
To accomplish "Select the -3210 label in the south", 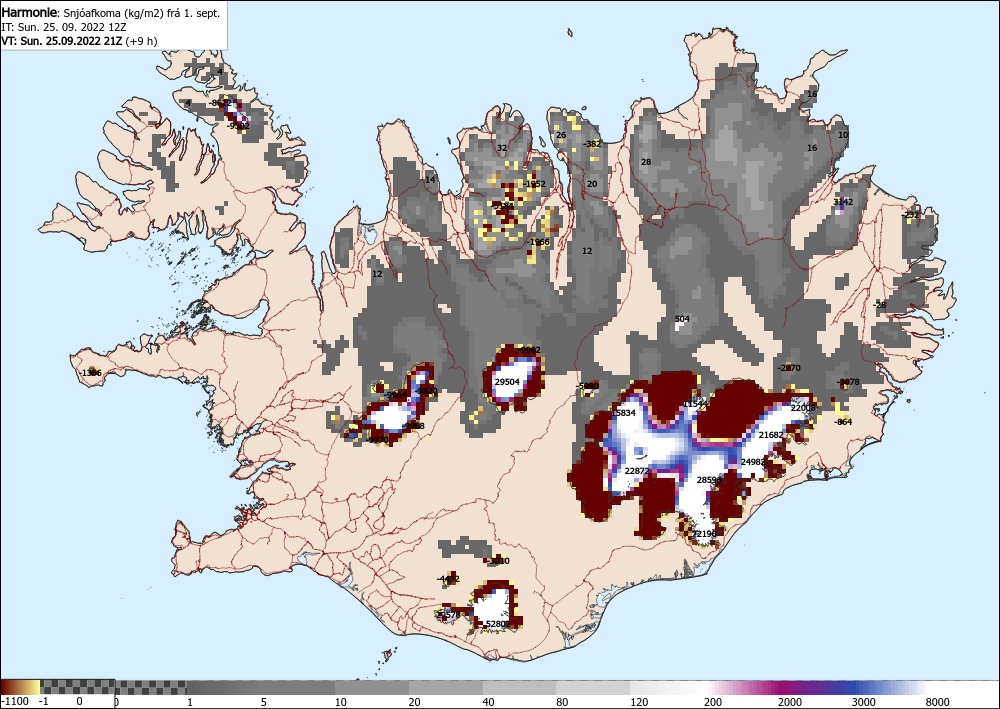I will pos(498,561).
